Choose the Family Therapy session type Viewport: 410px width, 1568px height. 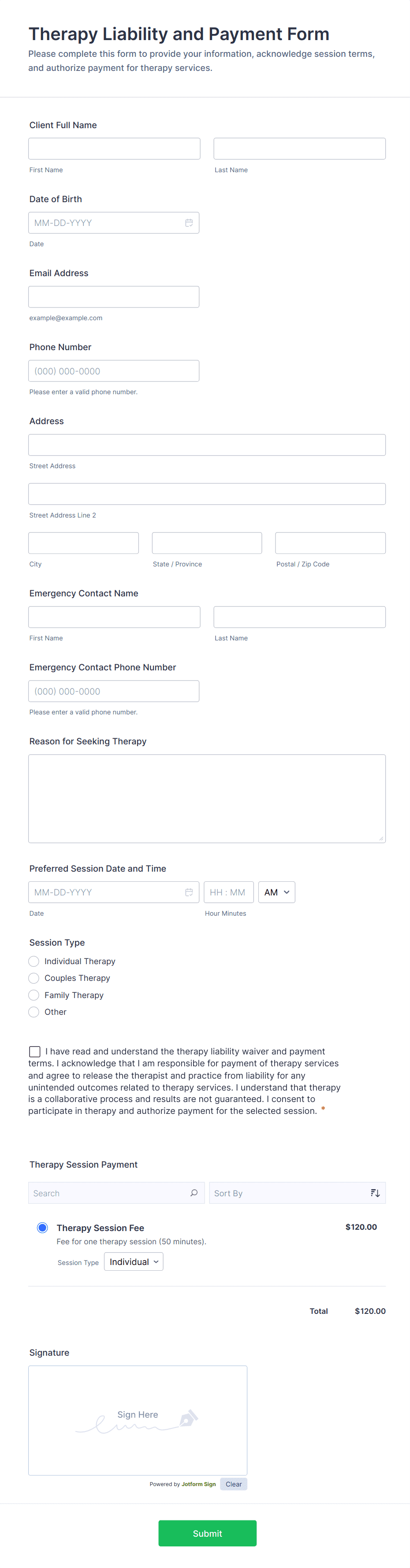[x=34, y=995]
